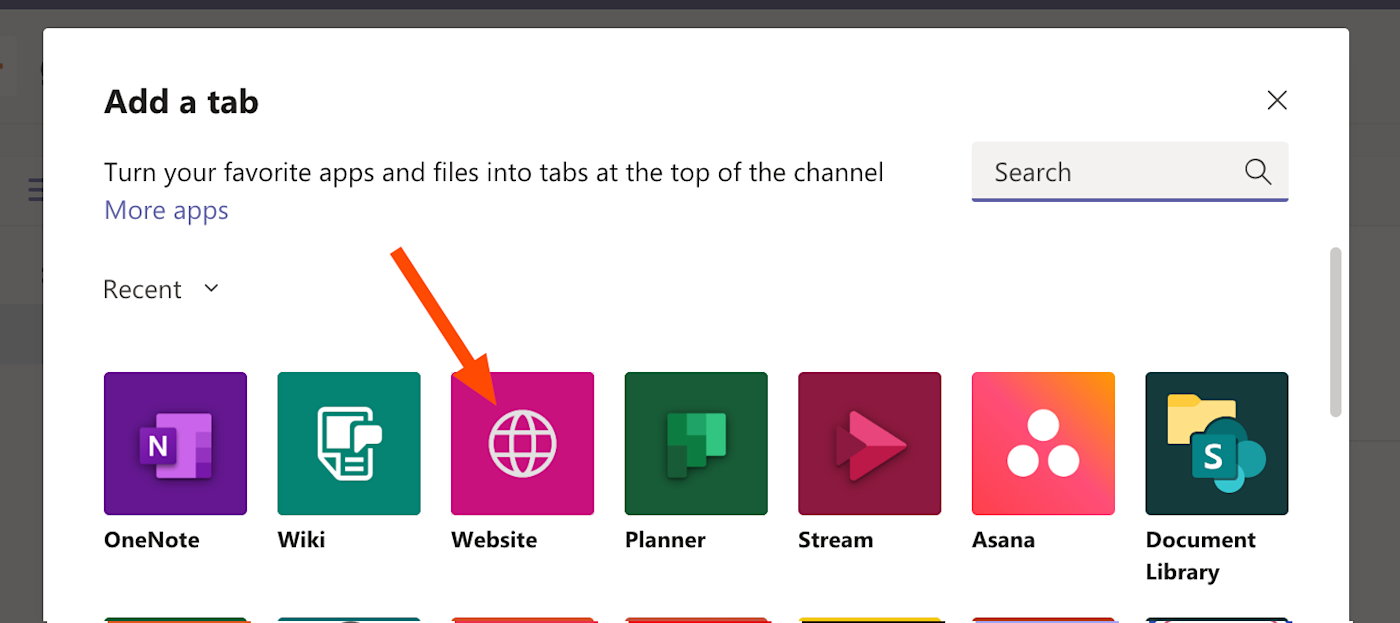Click the Wiki label text
The image size is (1400, 623).
(301, 540)
